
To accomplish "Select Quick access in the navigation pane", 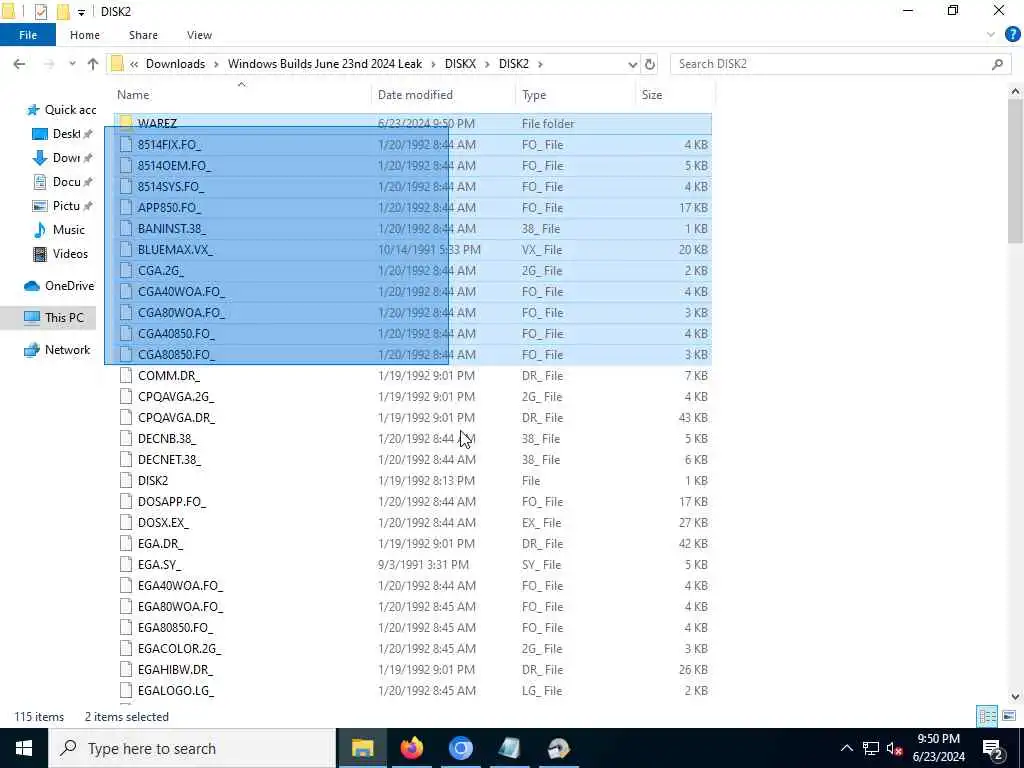I will (61, 110).
